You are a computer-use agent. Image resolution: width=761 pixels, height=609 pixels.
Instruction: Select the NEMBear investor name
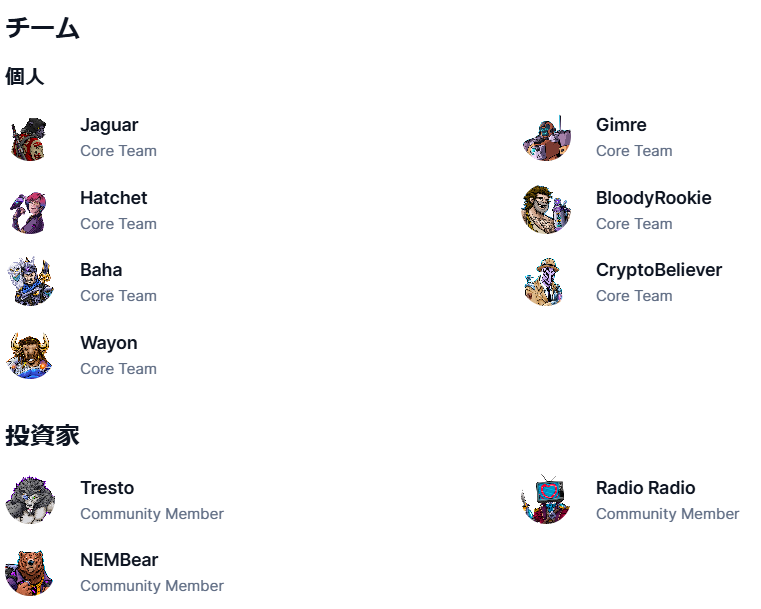119,560
